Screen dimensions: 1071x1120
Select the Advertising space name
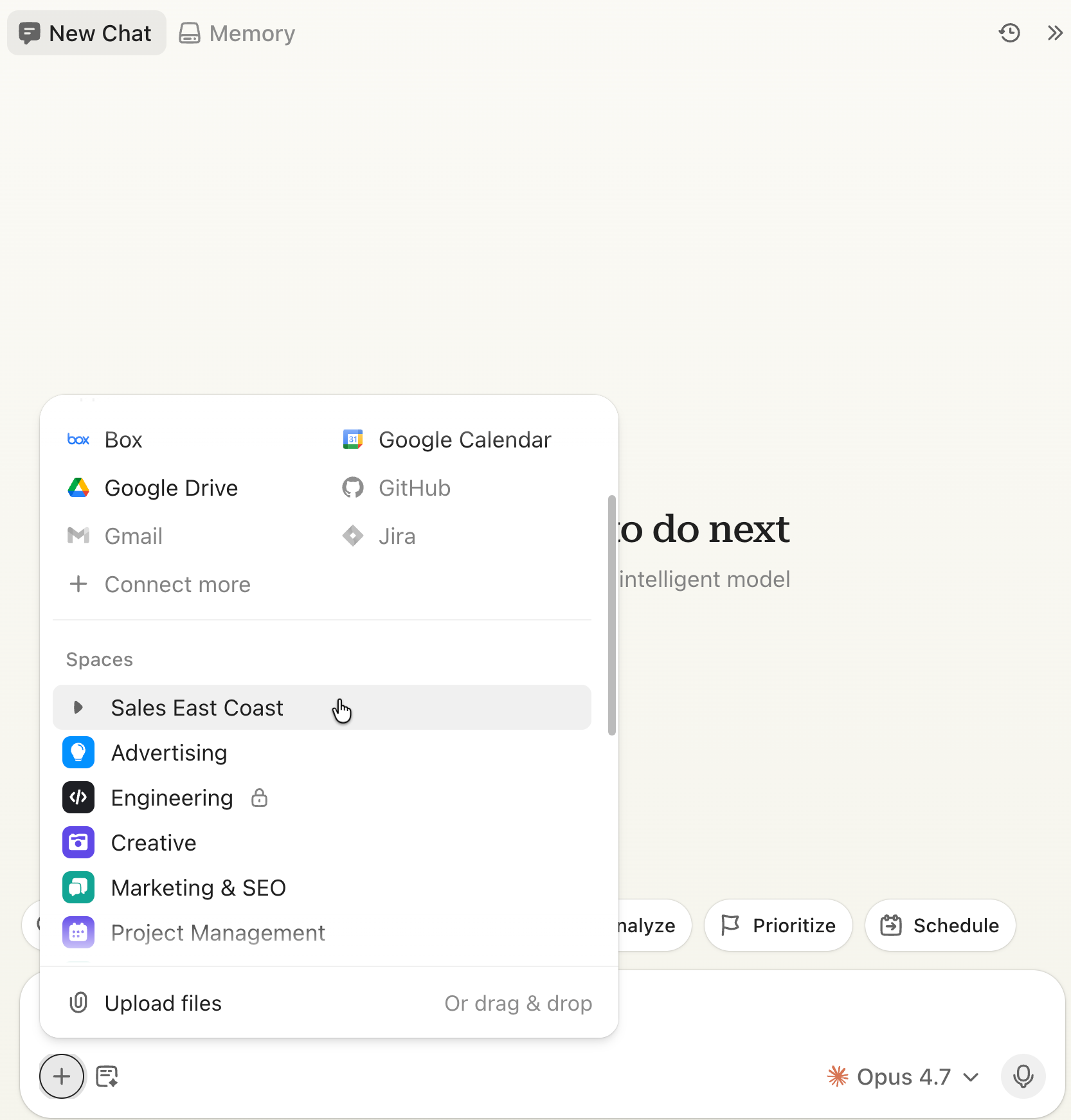pyautogui.click(x=169, y=753)
